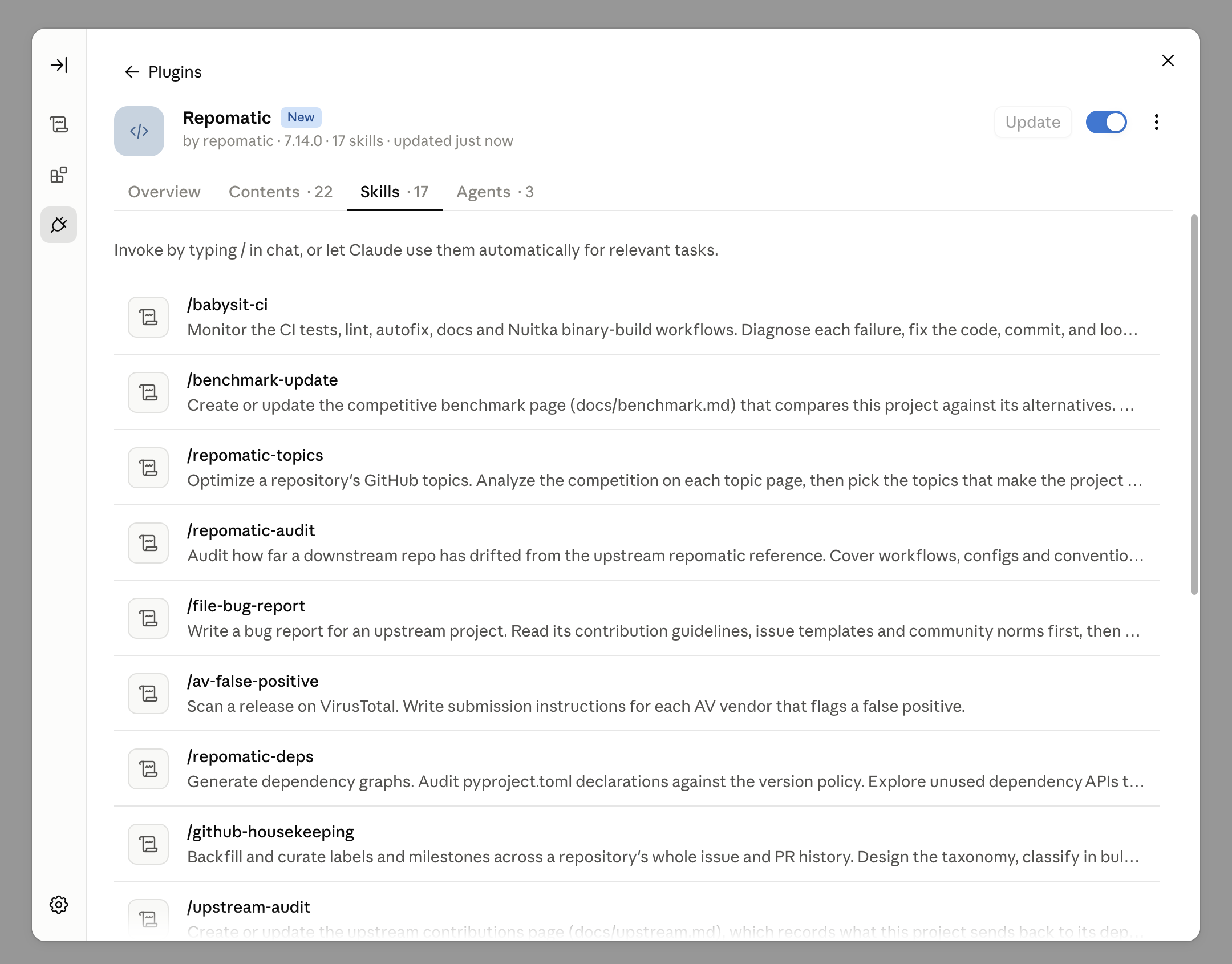The image size is (1232, 964).
Task: Click the Repomatic code-bracket plugin icon
Action: click(x=139, y=131)
